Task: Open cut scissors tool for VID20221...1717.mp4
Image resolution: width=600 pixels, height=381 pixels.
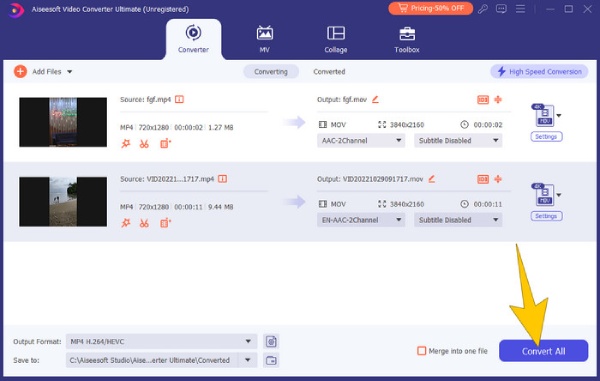Action: [x=144, y=223]
